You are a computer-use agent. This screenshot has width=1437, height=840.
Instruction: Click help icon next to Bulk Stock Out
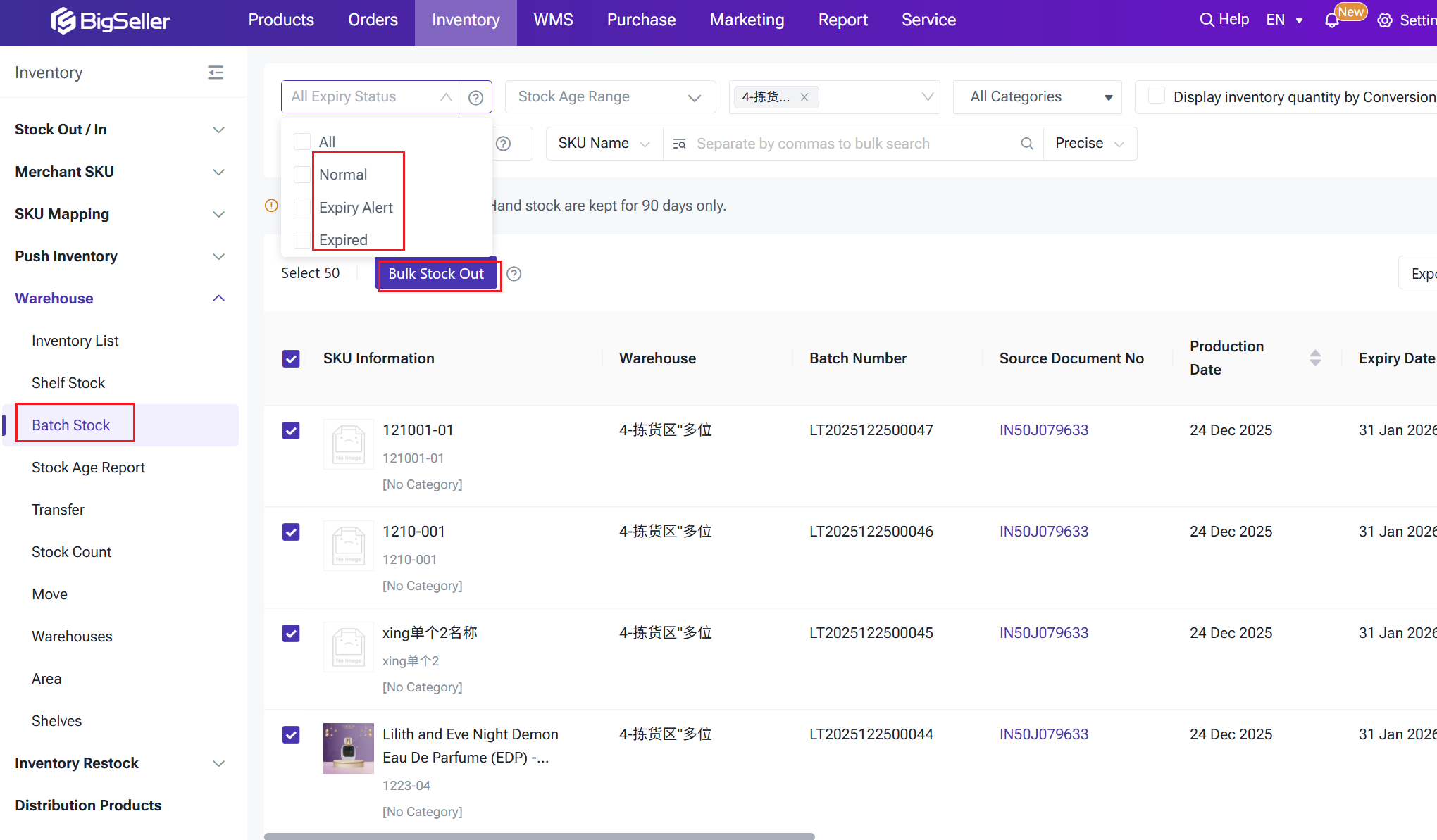[x=514, y=274]
